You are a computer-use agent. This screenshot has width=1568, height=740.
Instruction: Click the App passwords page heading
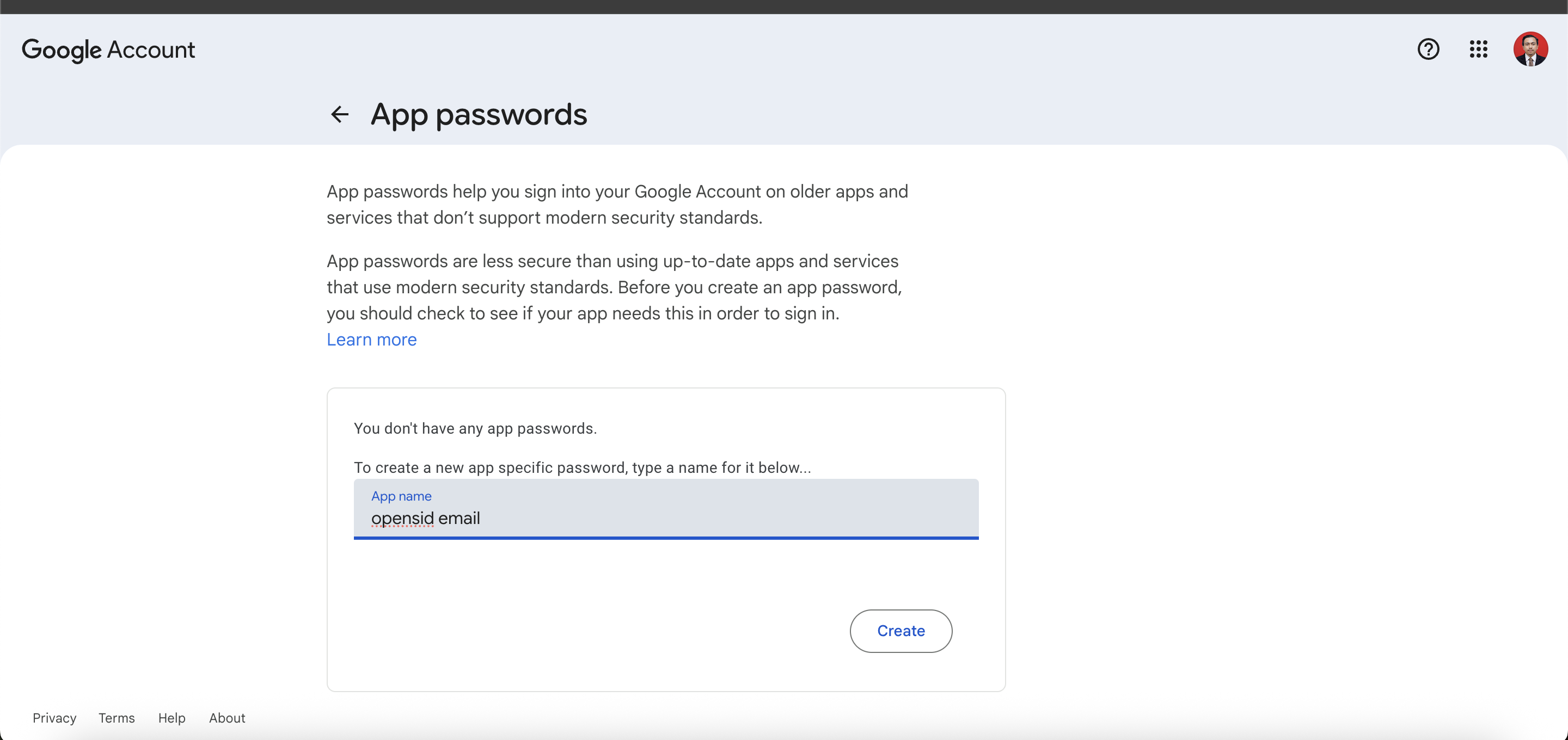479,114
